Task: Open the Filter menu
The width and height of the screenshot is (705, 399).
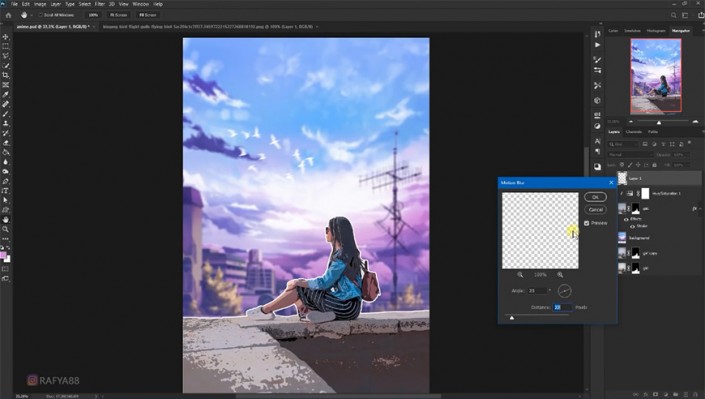Action: click(100, 4)
